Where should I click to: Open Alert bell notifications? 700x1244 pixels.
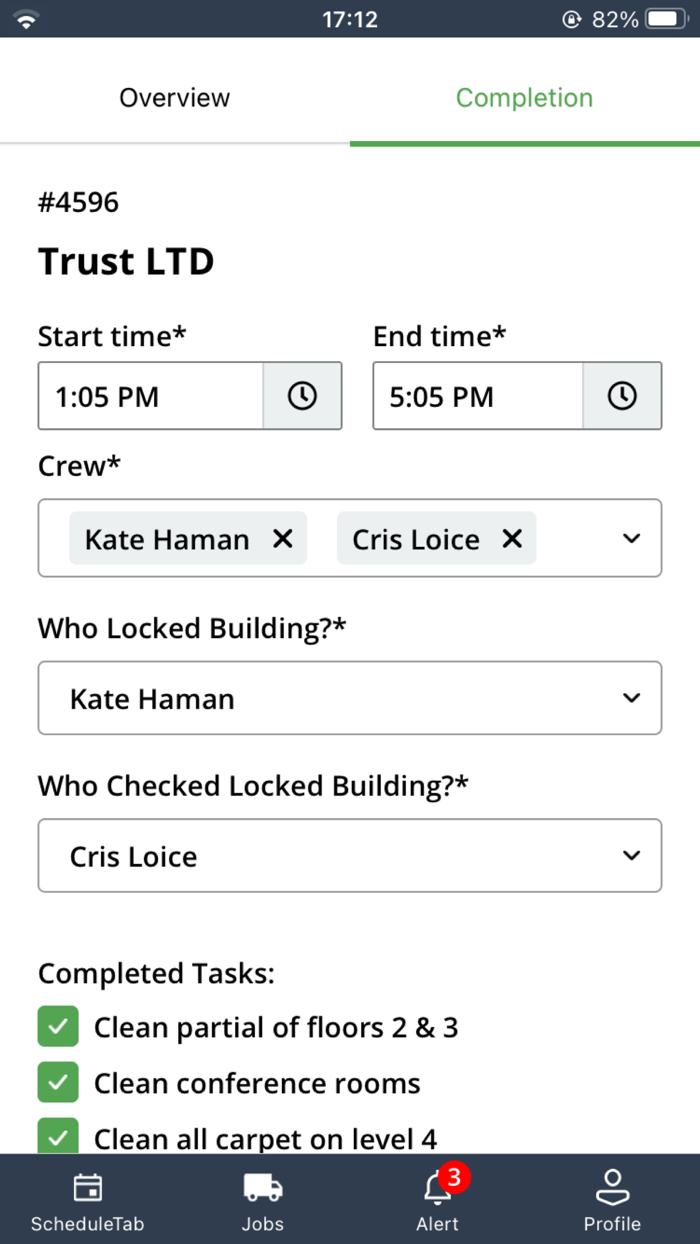[437, 1188]
